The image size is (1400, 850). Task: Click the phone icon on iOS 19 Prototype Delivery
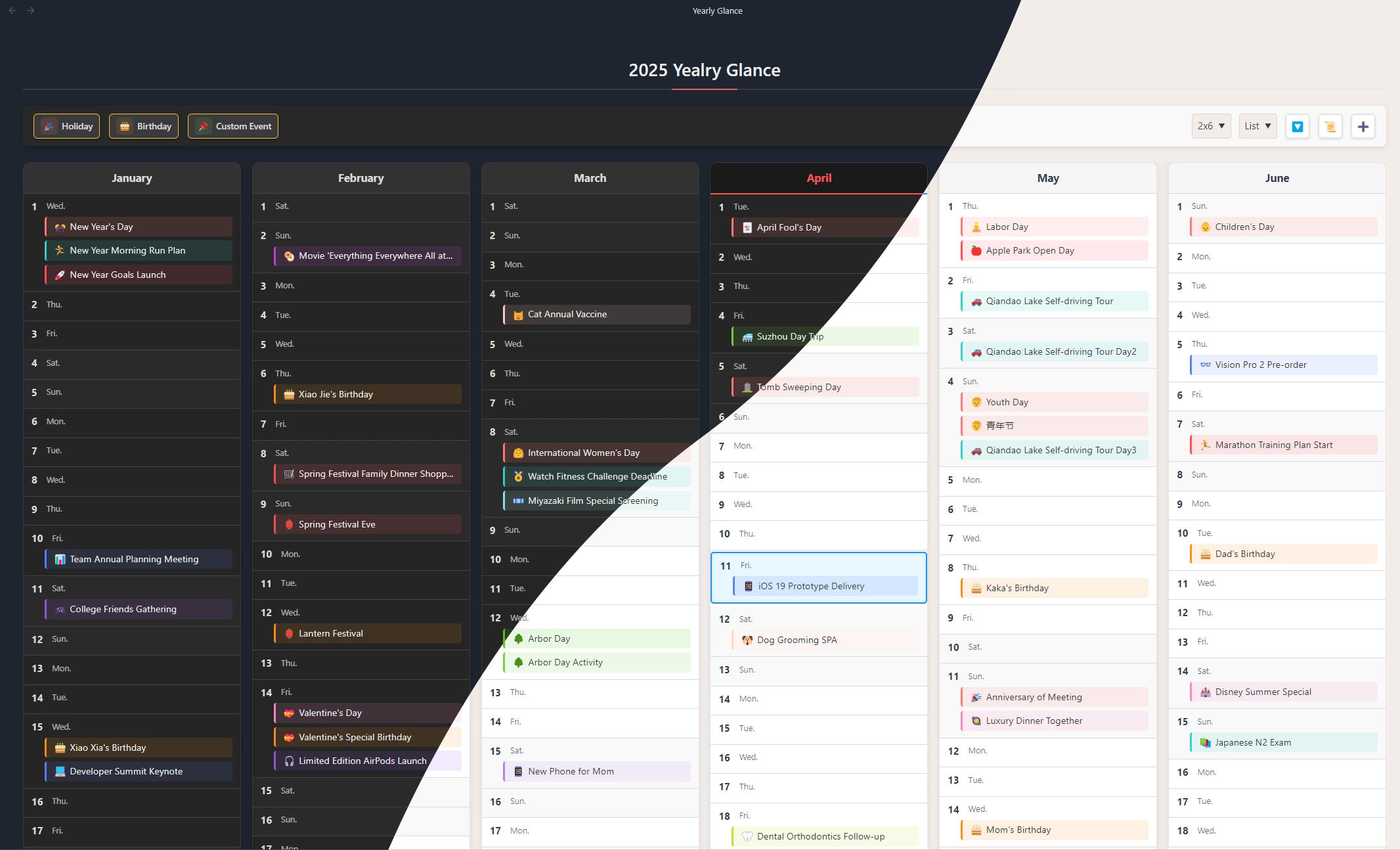(749, 587)
